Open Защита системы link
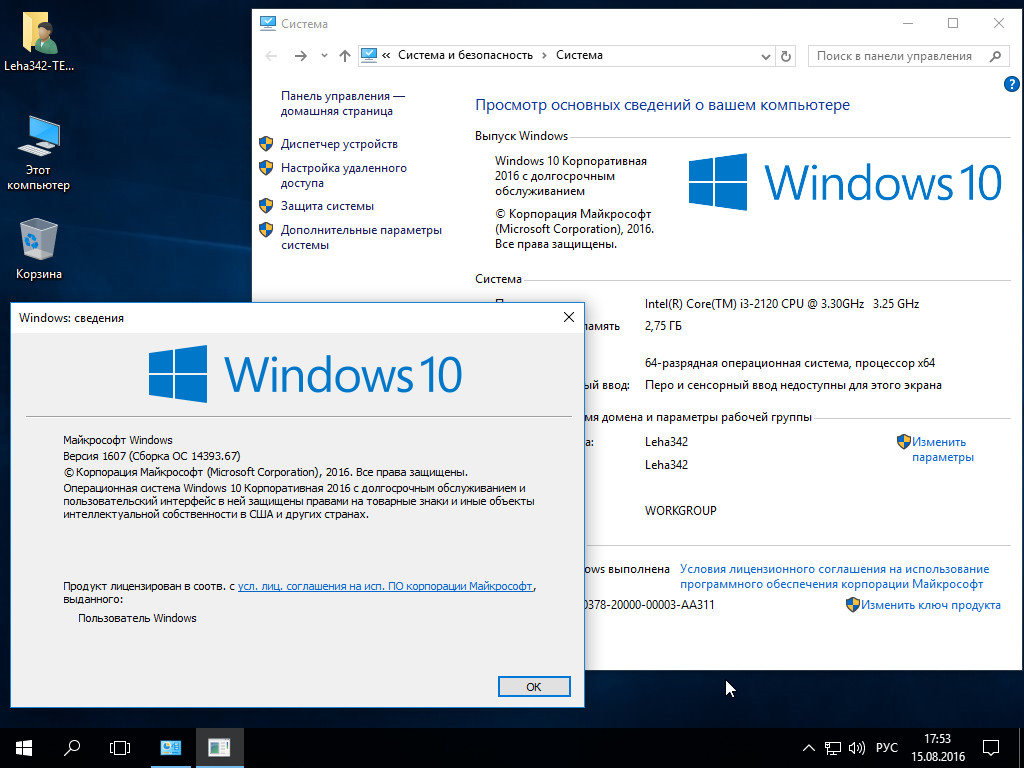This screenshot has width=1024, height=768. point(327,206)
